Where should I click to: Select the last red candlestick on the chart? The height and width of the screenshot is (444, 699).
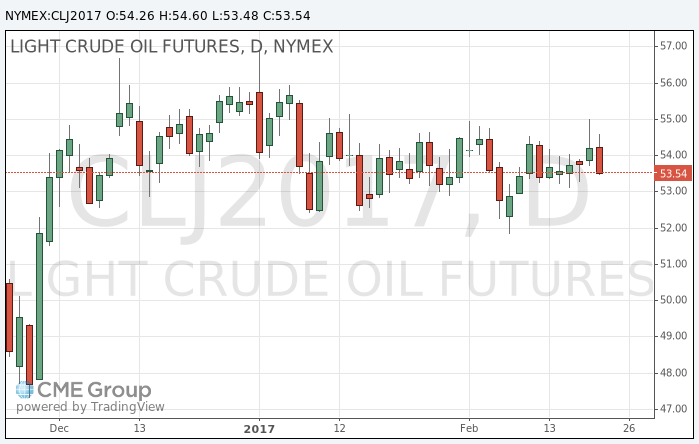599,160
